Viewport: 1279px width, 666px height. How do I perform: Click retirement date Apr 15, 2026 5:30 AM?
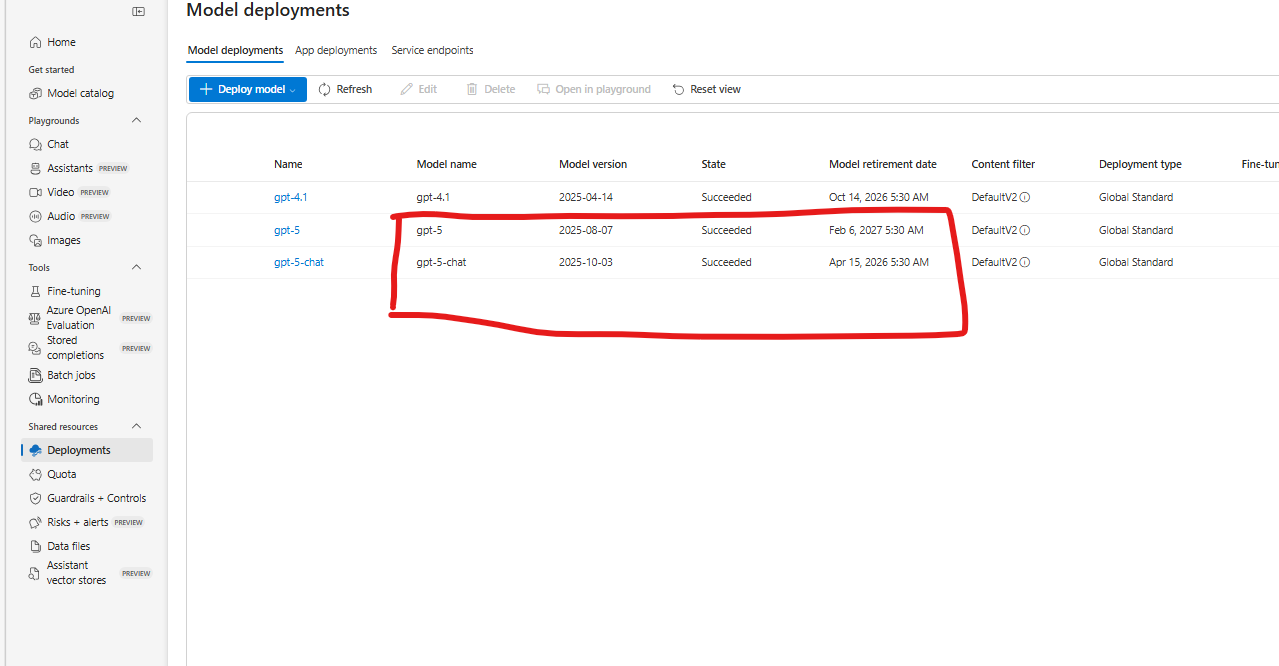point(879,262)
